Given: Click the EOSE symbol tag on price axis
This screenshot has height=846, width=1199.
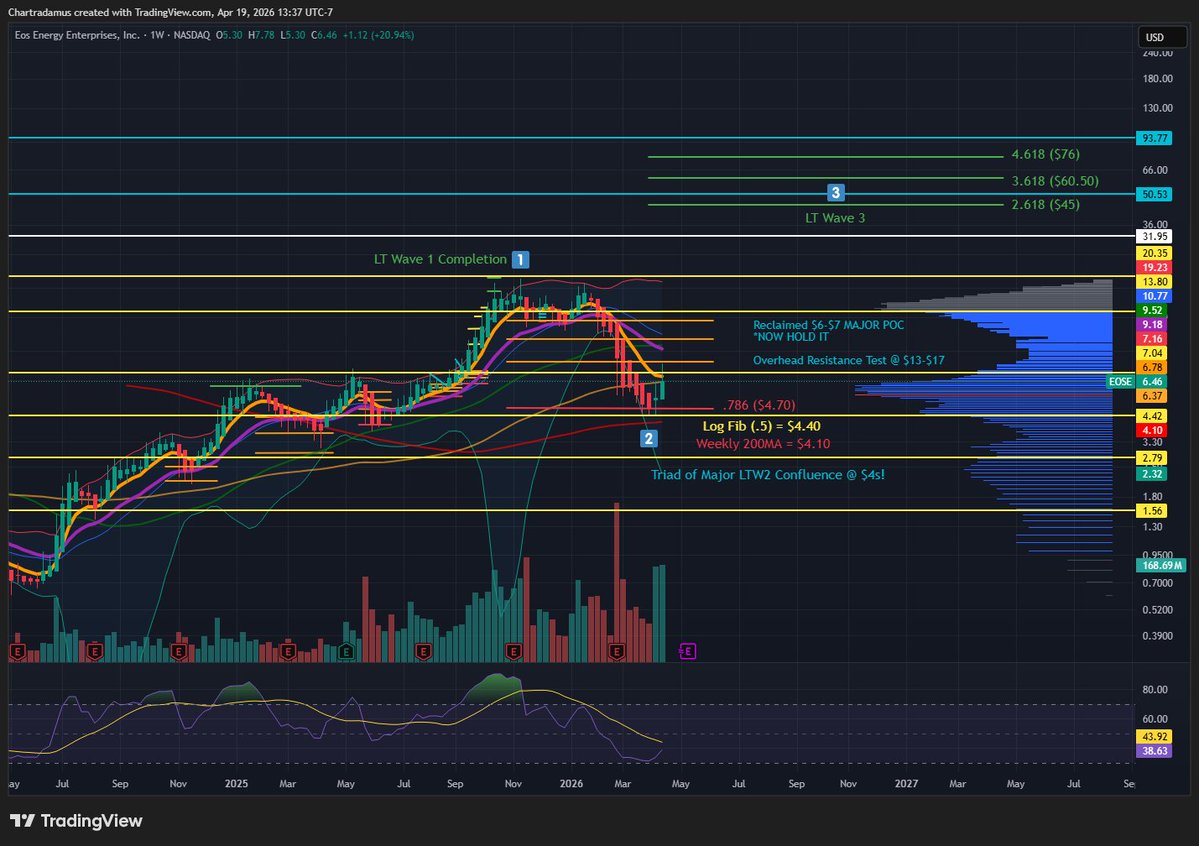Looking at the screenshot, I should coord(1120,382).
